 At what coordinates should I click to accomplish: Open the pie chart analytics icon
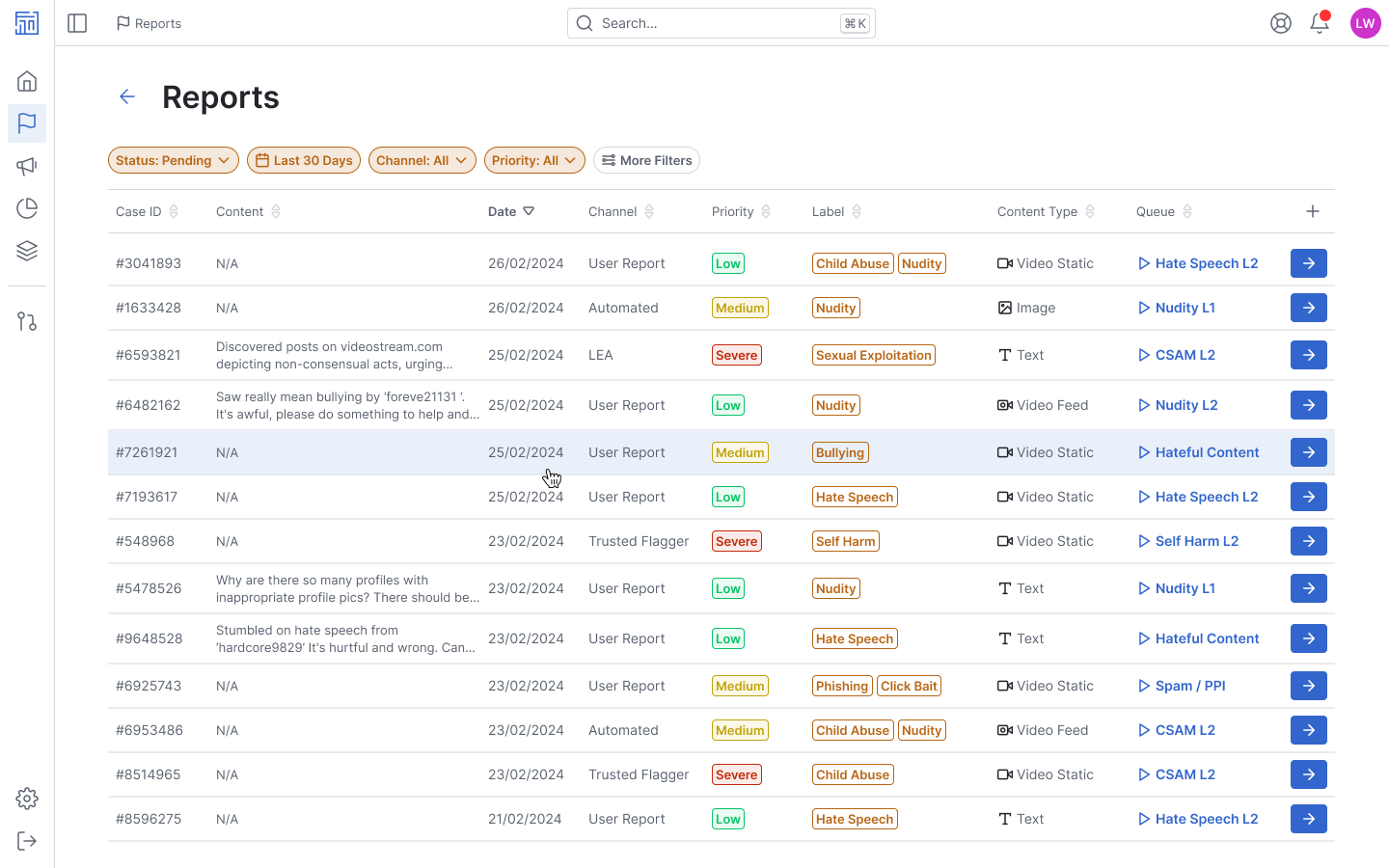point(27,207)
